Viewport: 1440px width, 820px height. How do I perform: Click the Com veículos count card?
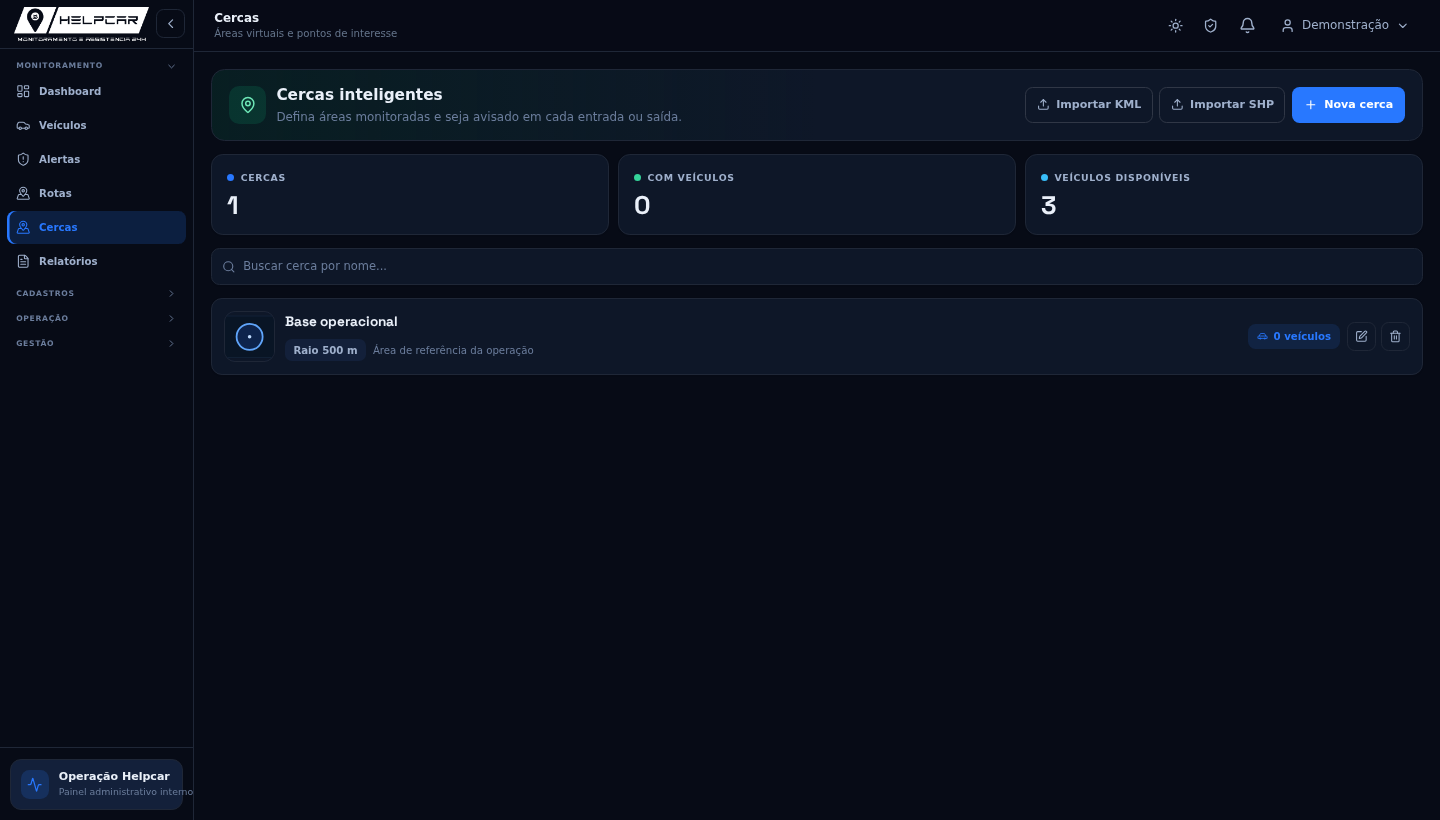point(817,194)
